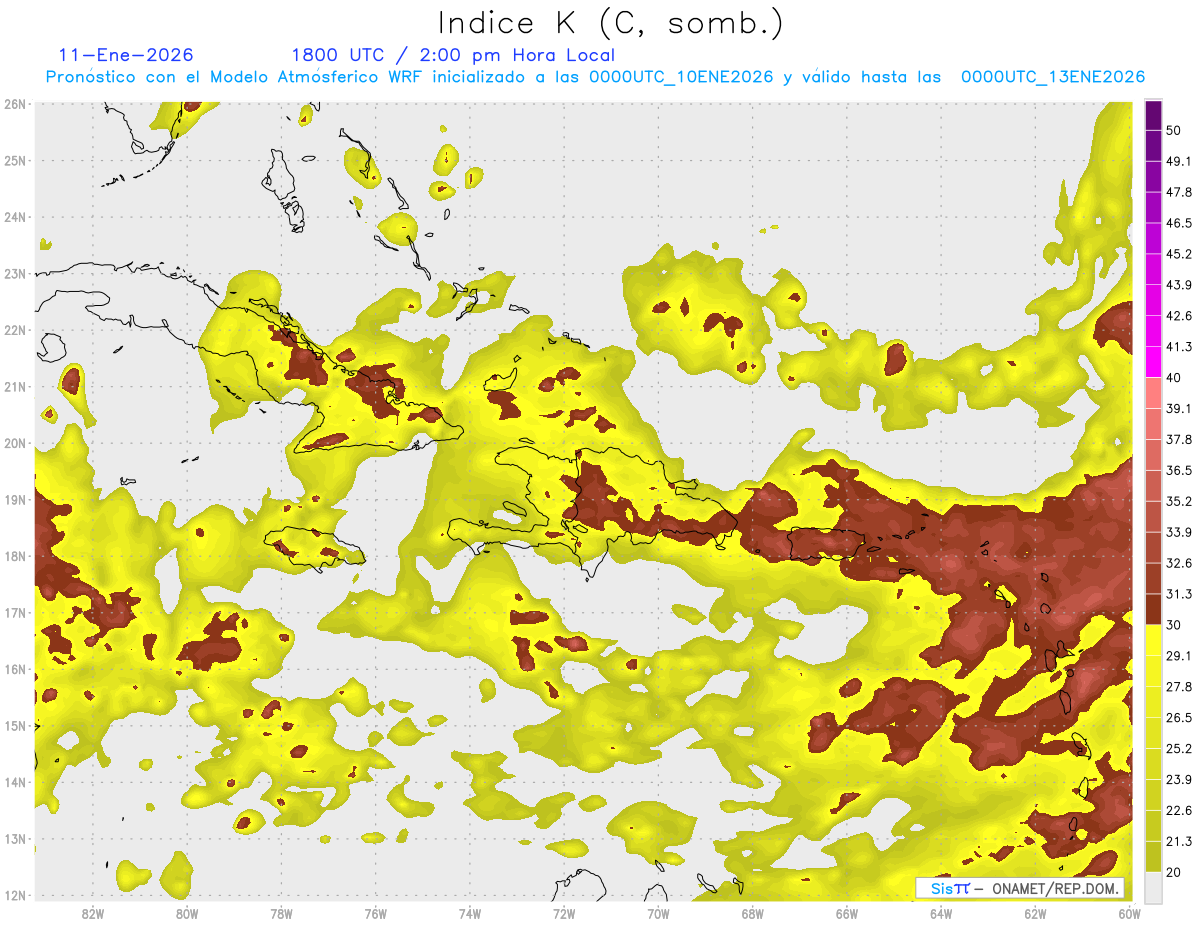This screenshot has height=927, width=1200.
Task: Click the 14N latitude label
Action: pyautogui.click(x=15, y=782)
